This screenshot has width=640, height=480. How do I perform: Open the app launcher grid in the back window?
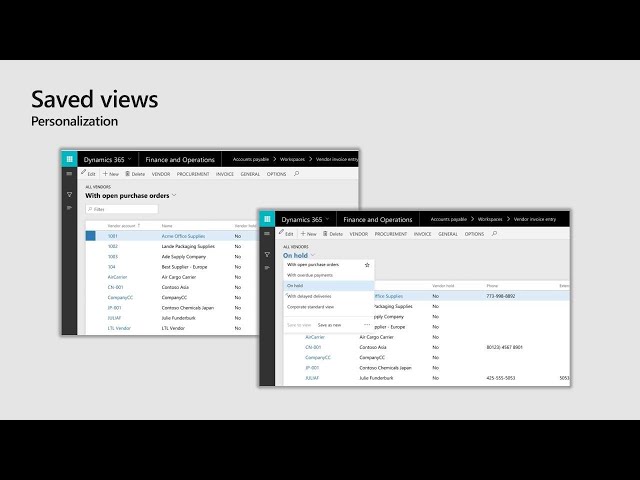point(69,159)
